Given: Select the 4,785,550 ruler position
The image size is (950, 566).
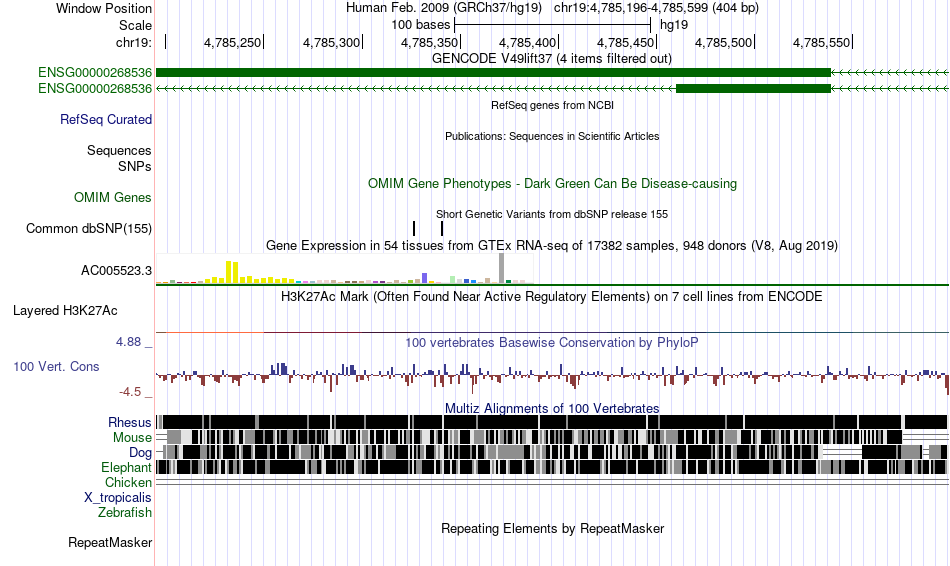Looking at the screenshot, I should coord(822,42).
